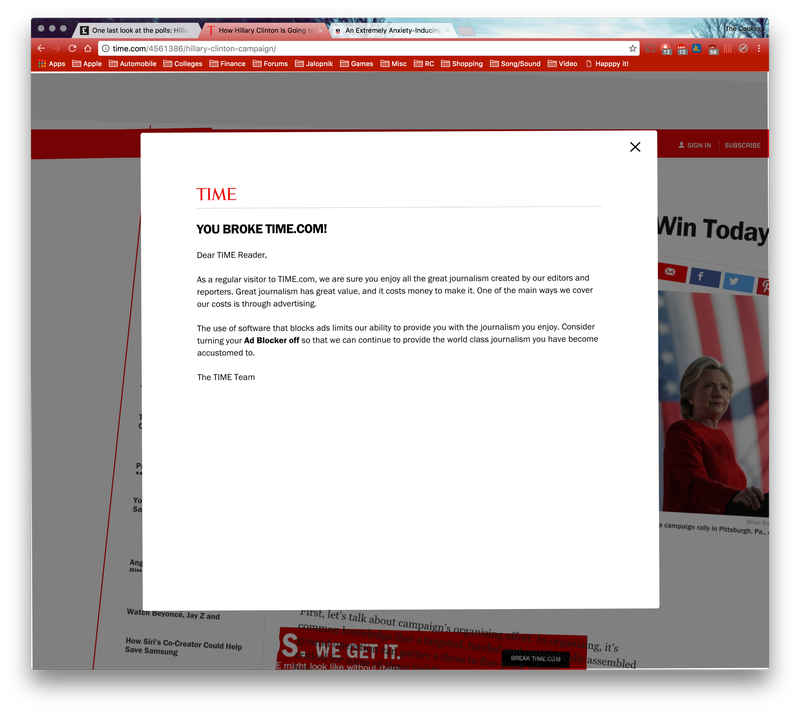Click the Hillary Clinton rally photo

[x=713, y=403]
